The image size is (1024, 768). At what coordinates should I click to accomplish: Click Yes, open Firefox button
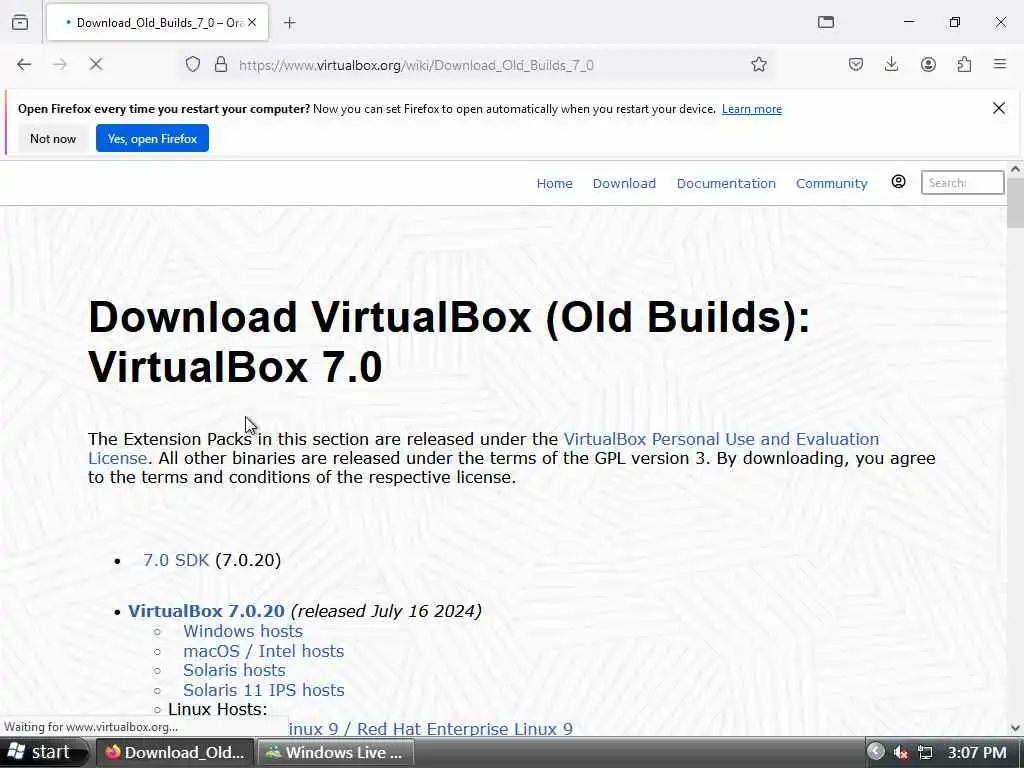[152, 138]
